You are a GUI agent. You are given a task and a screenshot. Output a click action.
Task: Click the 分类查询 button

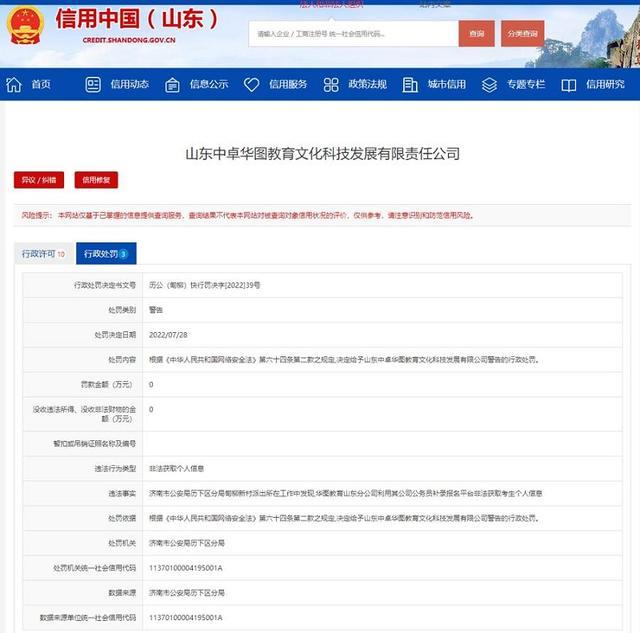click(522, 33)
